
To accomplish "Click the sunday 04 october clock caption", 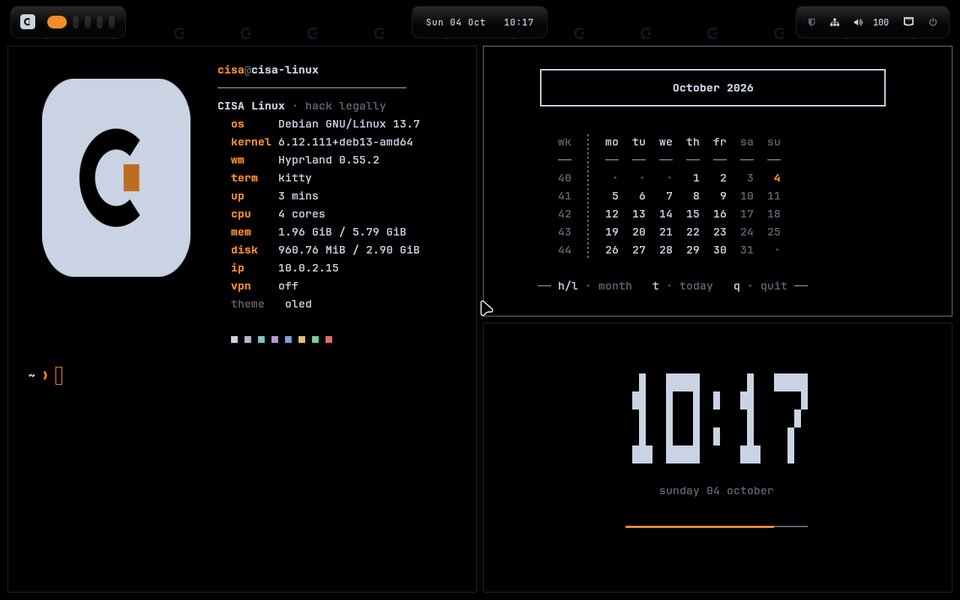I will pyautogui.click(x=716, y=490).
